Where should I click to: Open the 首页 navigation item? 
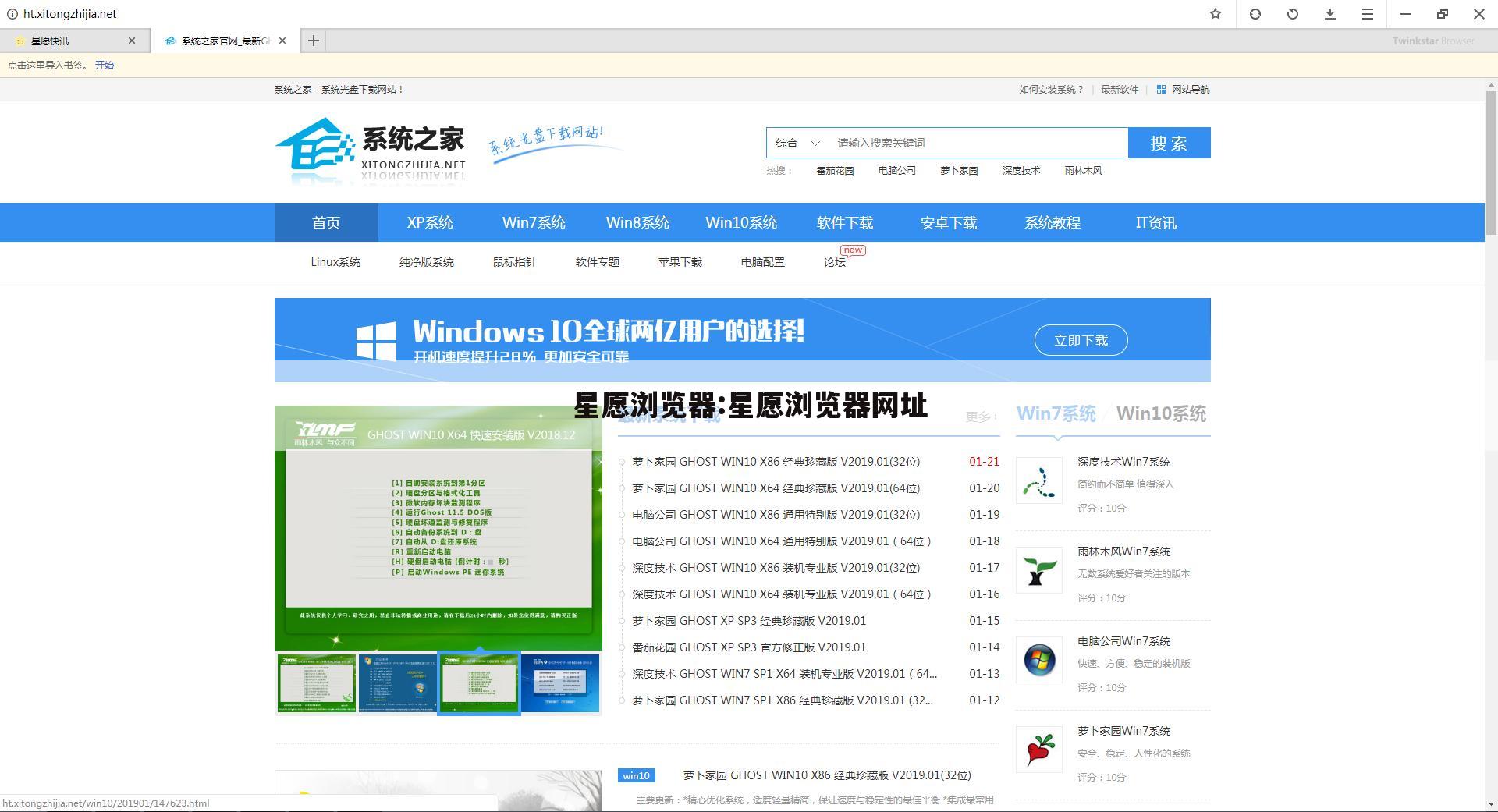(x=326, y=222)
